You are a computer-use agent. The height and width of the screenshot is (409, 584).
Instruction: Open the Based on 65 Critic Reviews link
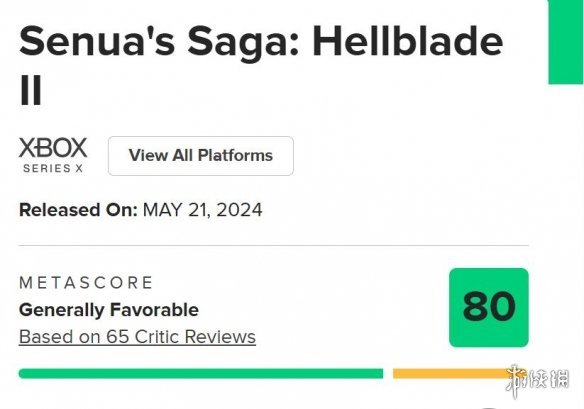pyautogui.click(x=137, y=337)
